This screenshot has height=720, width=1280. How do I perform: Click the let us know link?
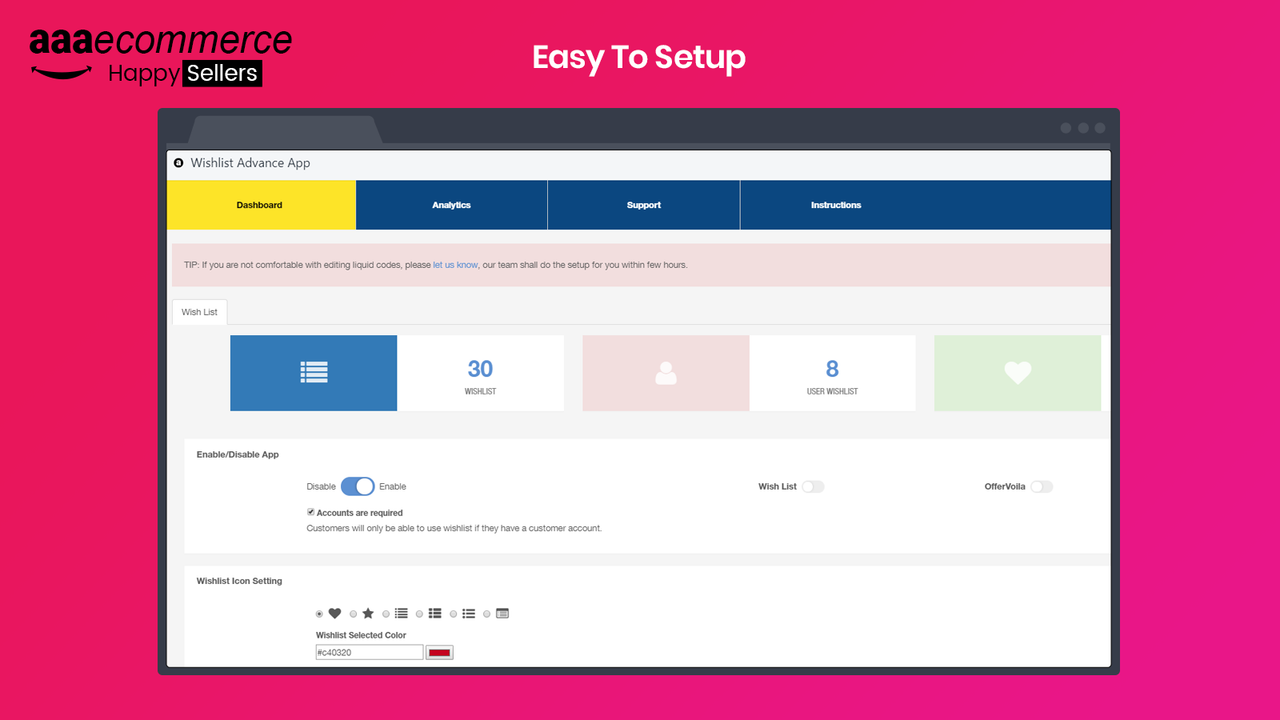tap(455, 264)
